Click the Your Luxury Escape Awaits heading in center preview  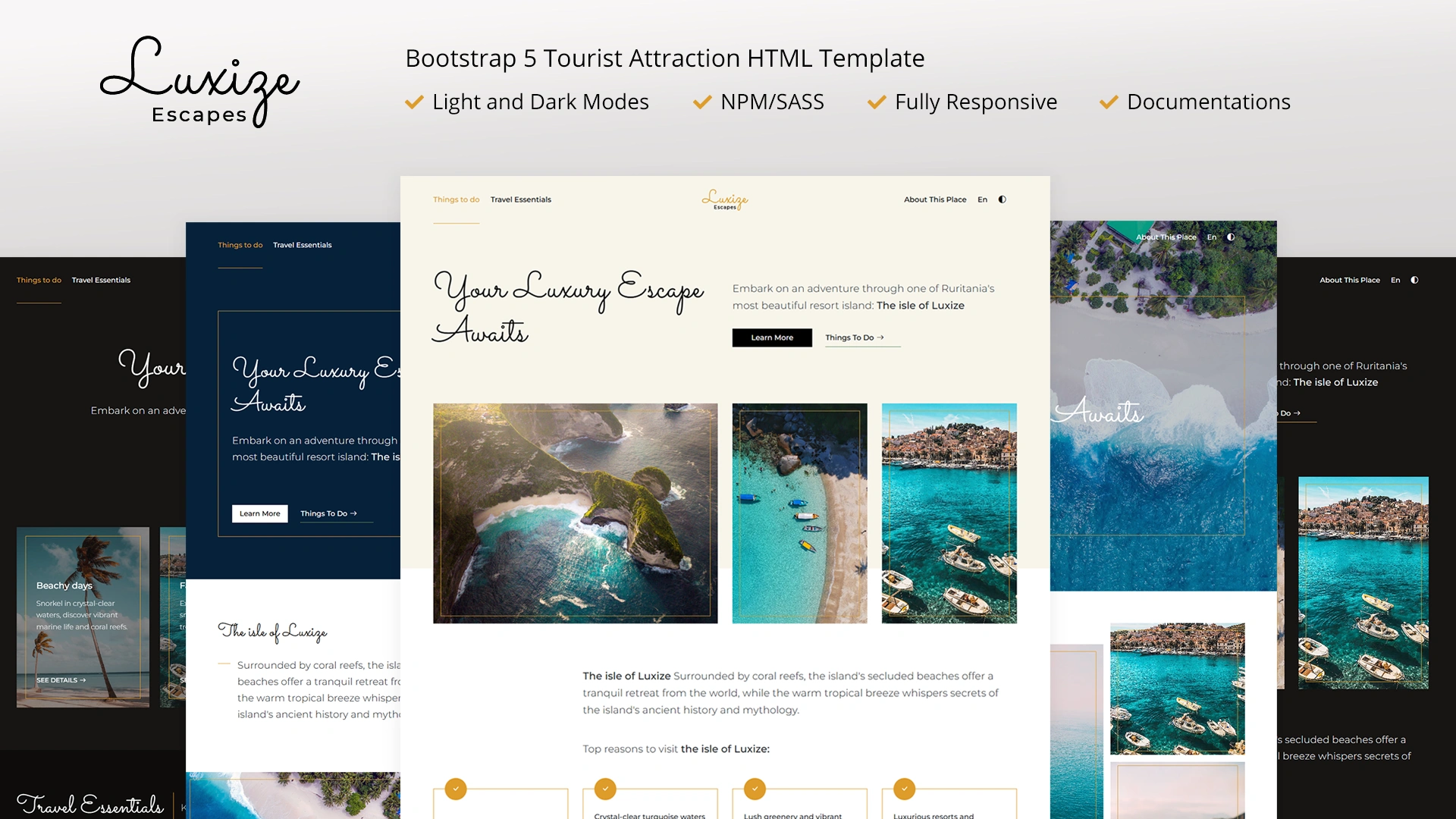[x=568, y=307]
